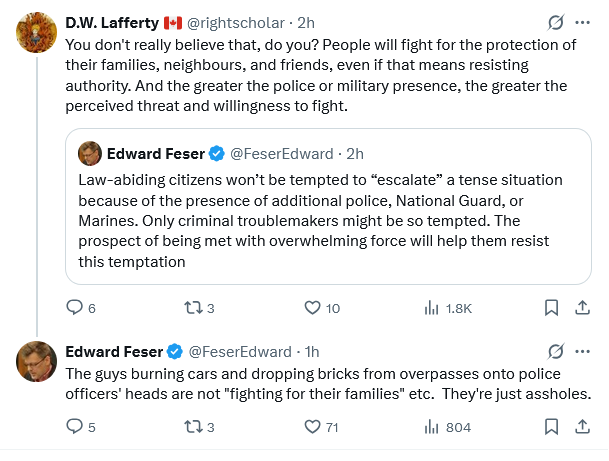This screenshot has width=609, height=461.
Task: Repost D.W. Lafferty's tweet
Action: pos(190,308)
